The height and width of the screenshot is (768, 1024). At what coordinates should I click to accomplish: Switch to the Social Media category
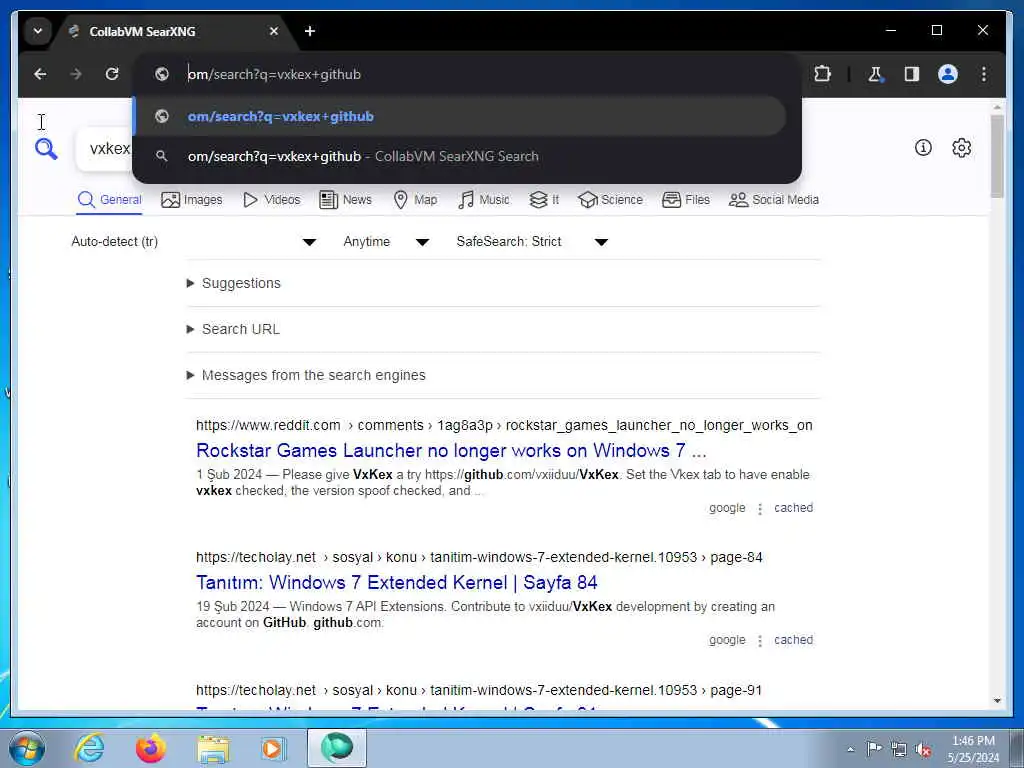tap(774, 200)
